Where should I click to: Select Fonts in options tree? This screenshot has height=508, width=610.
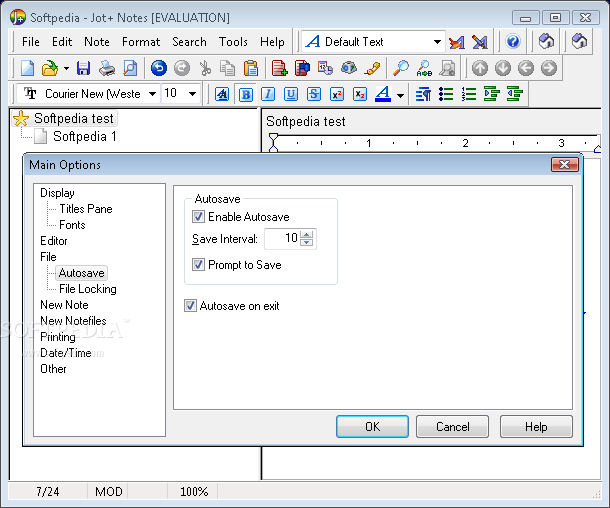72,225
